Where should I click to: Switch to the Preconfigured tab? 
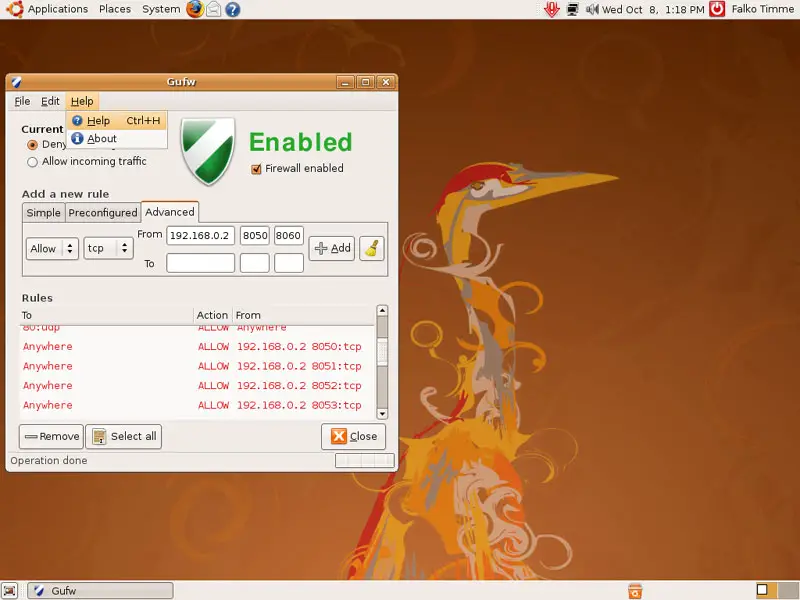(103, 213)
